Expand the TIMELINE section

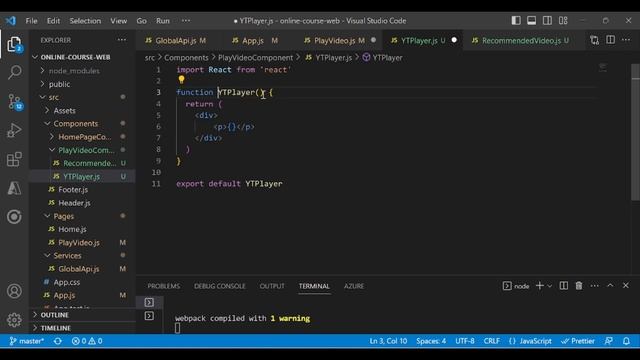(56, 328)
